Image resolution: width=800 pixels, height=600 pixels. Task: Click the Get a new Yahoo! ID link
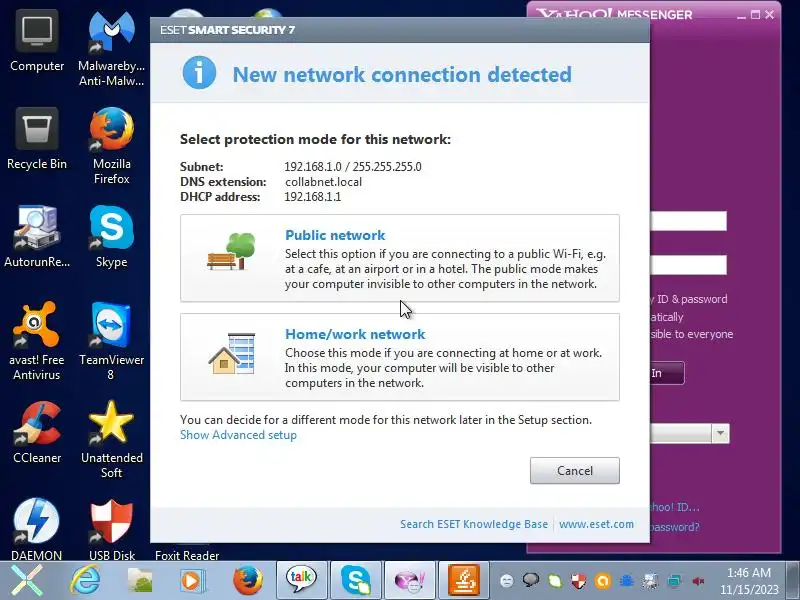tap(674, 507)
